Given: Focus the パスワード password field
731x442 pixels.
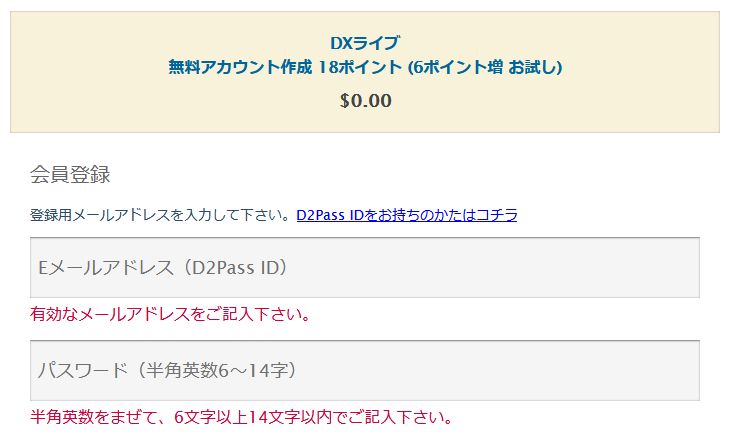Looking at the screenshot, I should [x=364, y=371].
